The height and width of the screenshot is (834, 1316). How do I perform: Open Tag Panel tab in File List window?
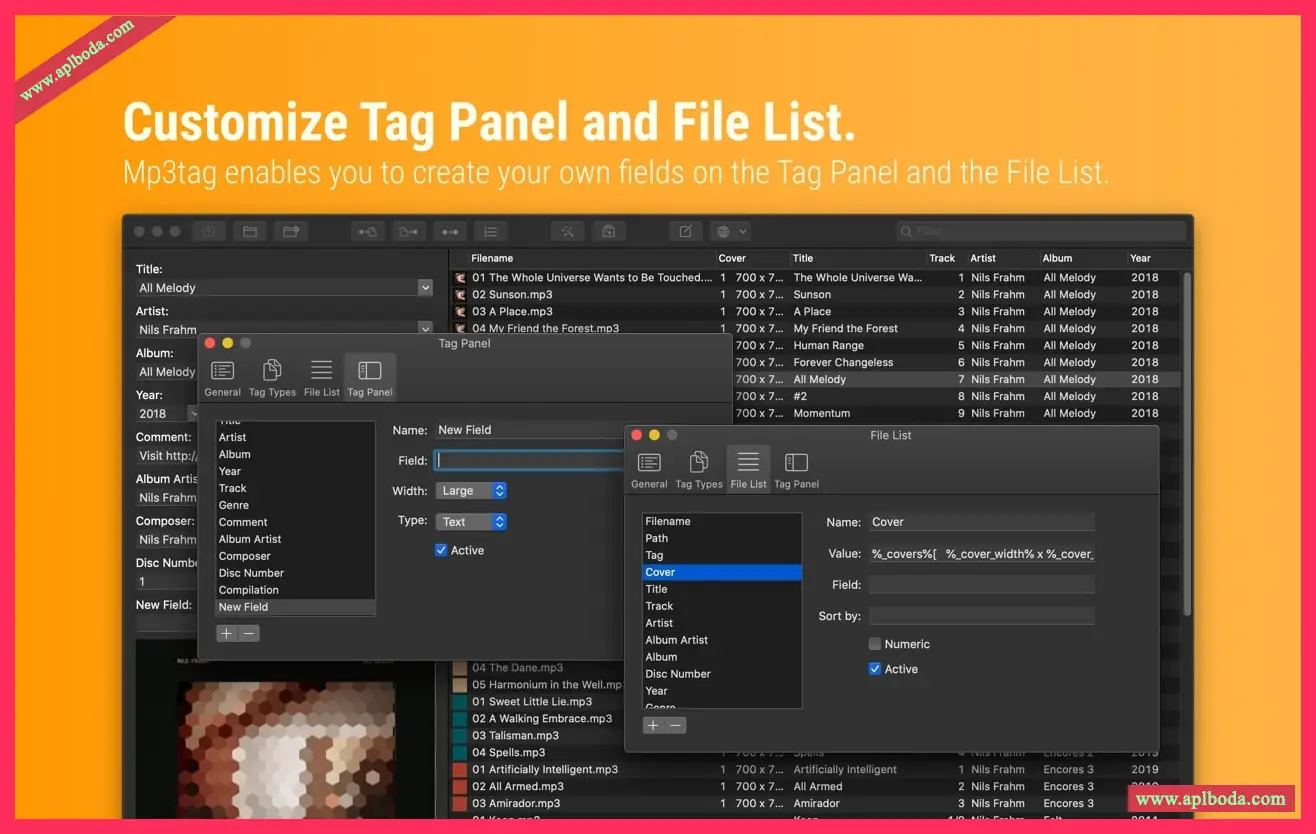click(796, 469)
